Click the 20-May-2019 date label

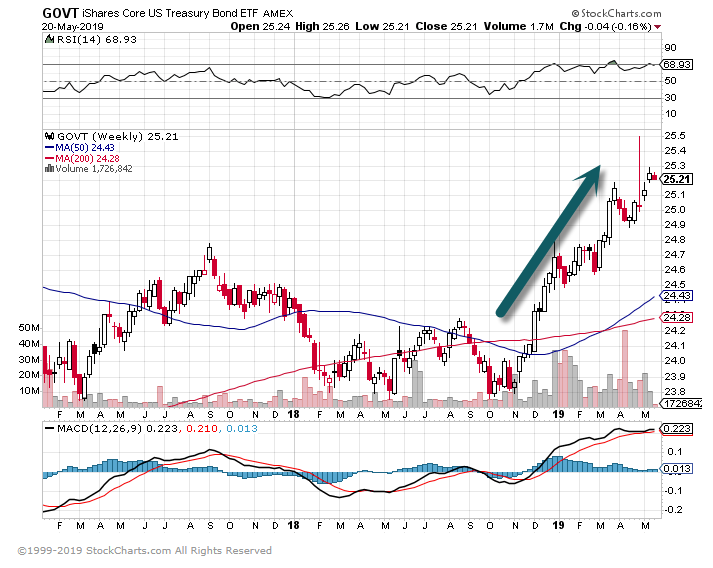coord(73,27)
